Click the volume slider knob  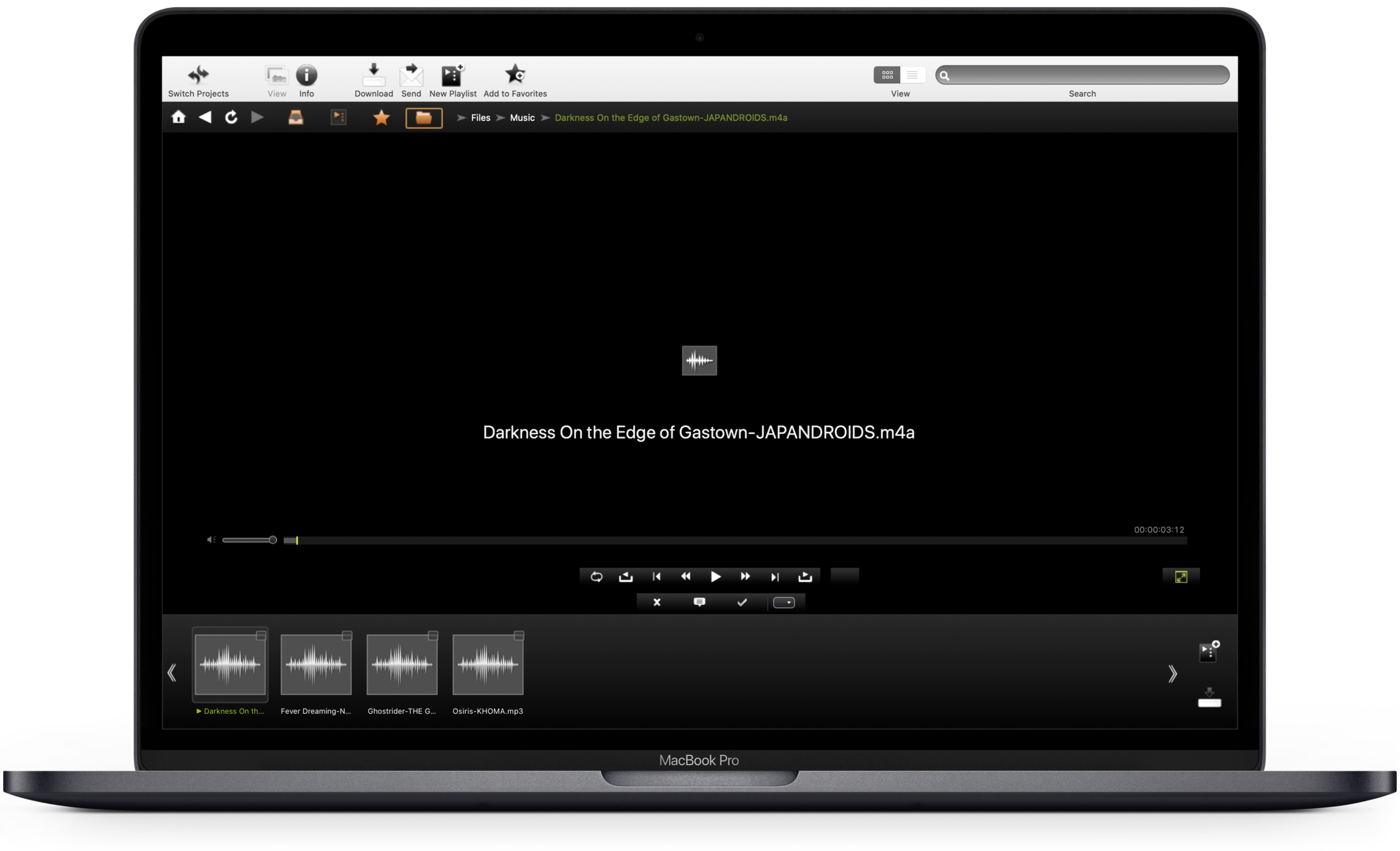coord(273,540)
